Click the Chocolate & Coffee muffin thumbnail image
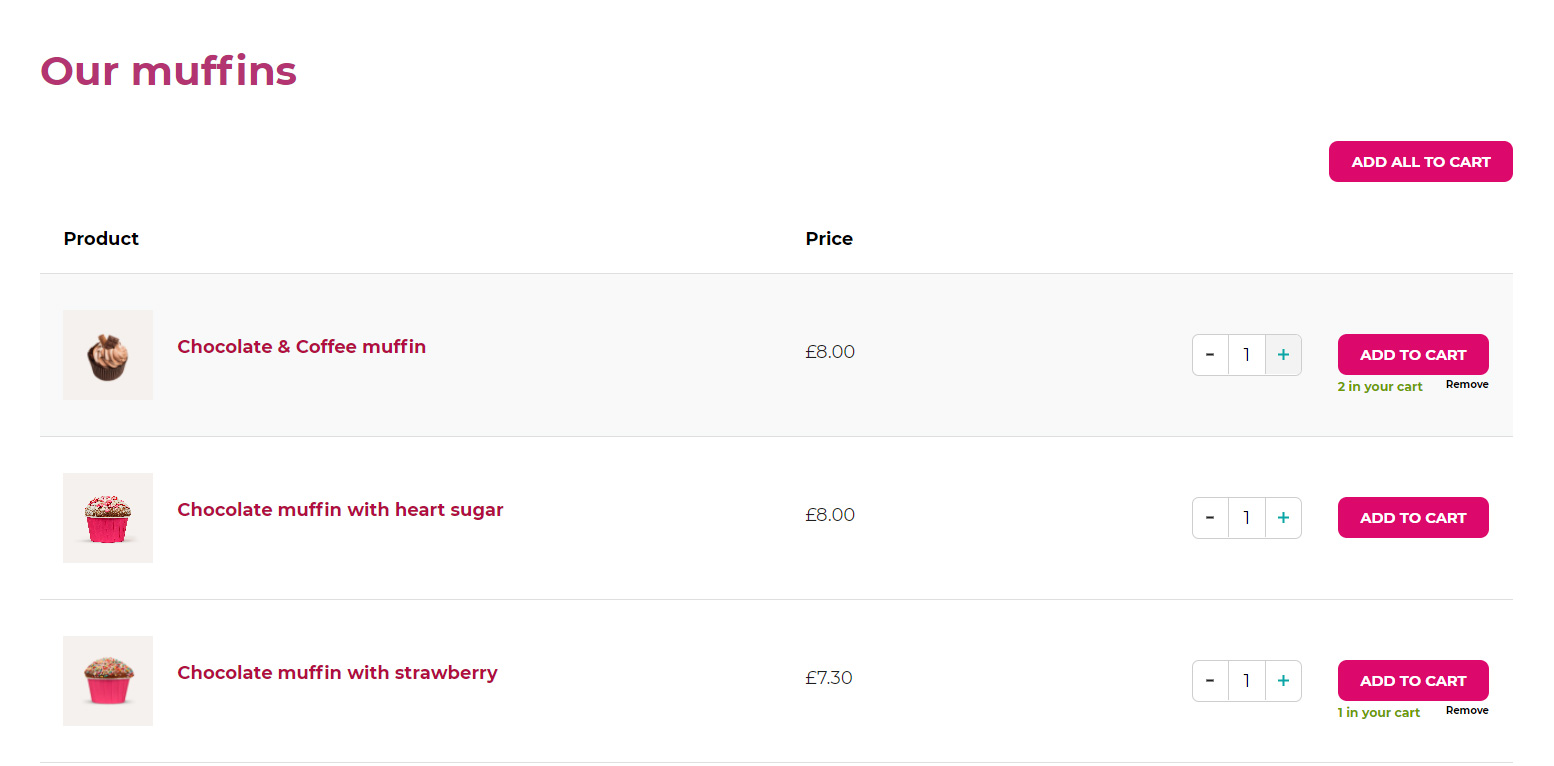Image resolution: width=1554 pixels, height=766 pixels. tap(108, 355)
